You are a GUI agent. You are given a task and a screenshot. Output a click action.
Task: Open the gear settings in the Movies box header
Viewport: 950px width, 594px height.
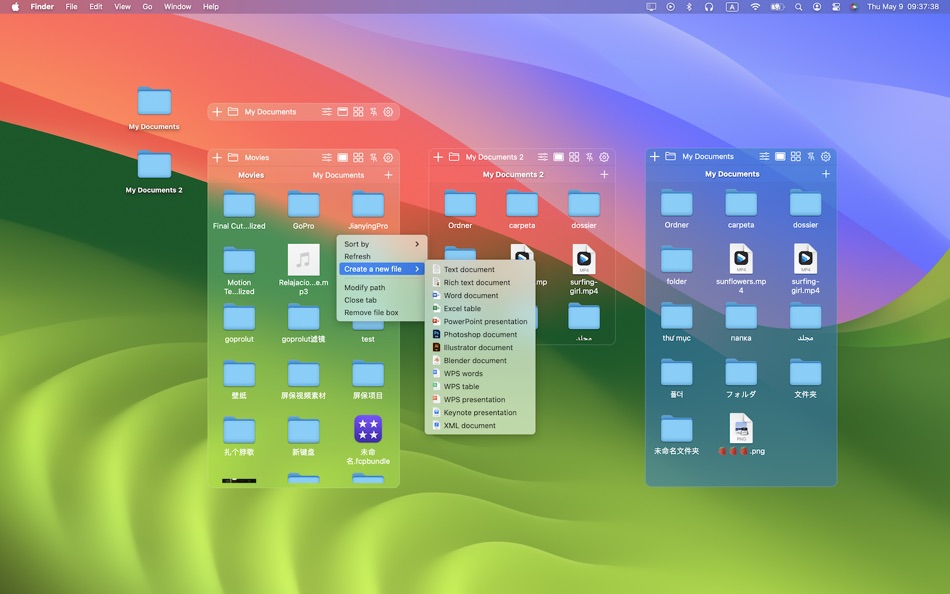pos(388,157)
